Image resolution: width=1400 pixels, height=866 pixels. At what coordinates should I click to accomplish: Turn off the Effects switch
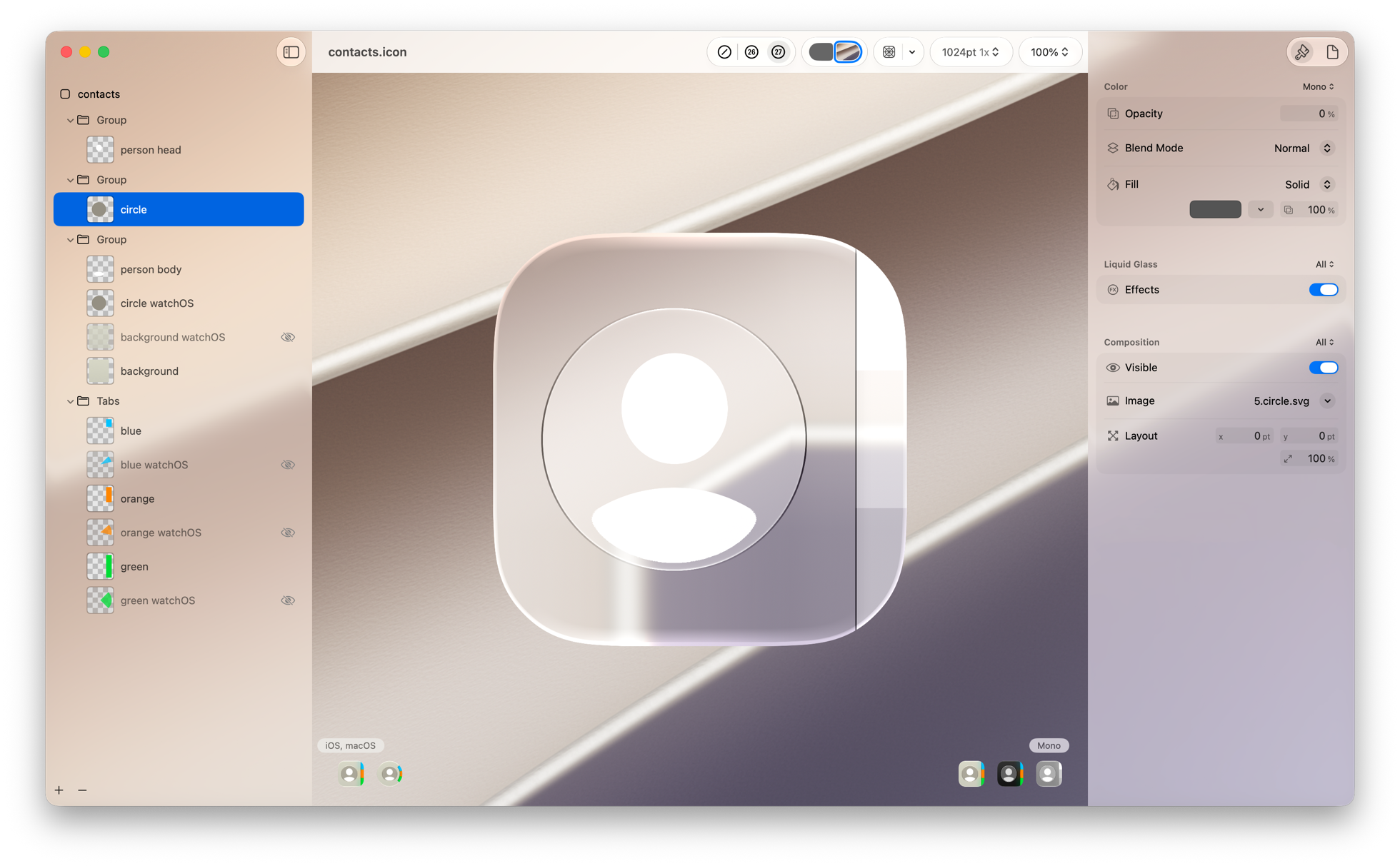click(1324, 290)
